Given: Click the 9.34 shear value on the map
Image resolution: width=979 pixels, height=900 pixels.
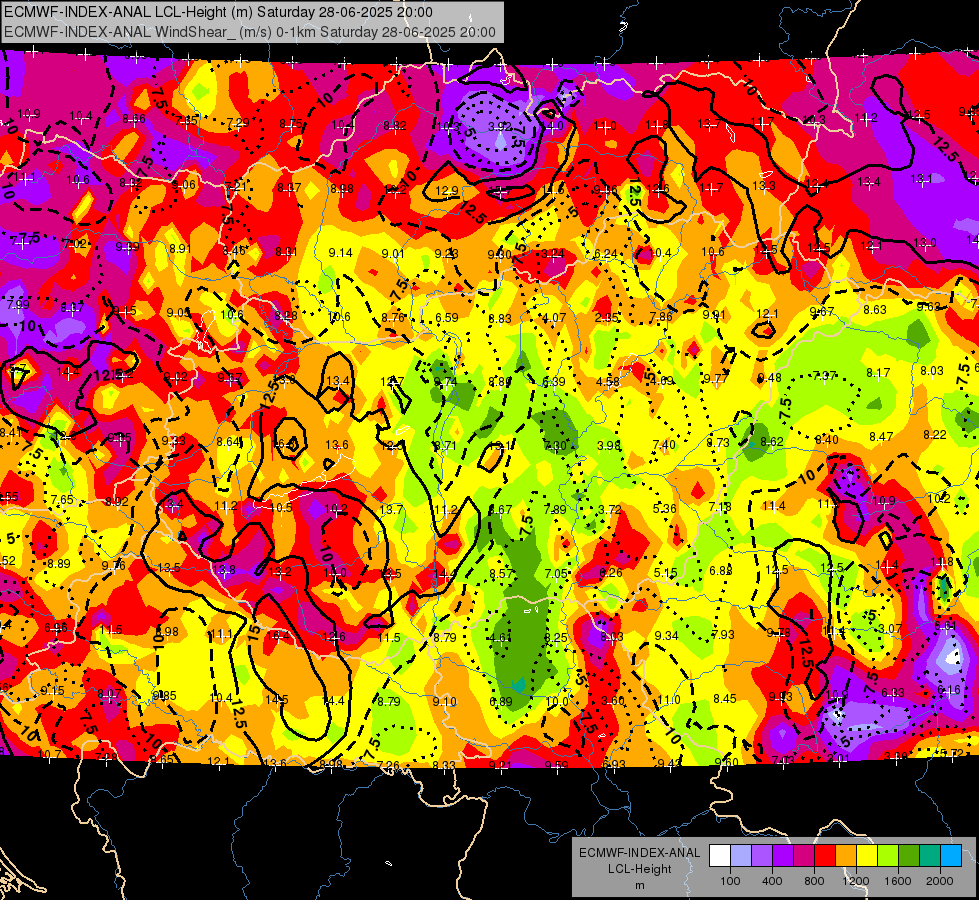Looking at the screenshot, I should click(666, 636).
